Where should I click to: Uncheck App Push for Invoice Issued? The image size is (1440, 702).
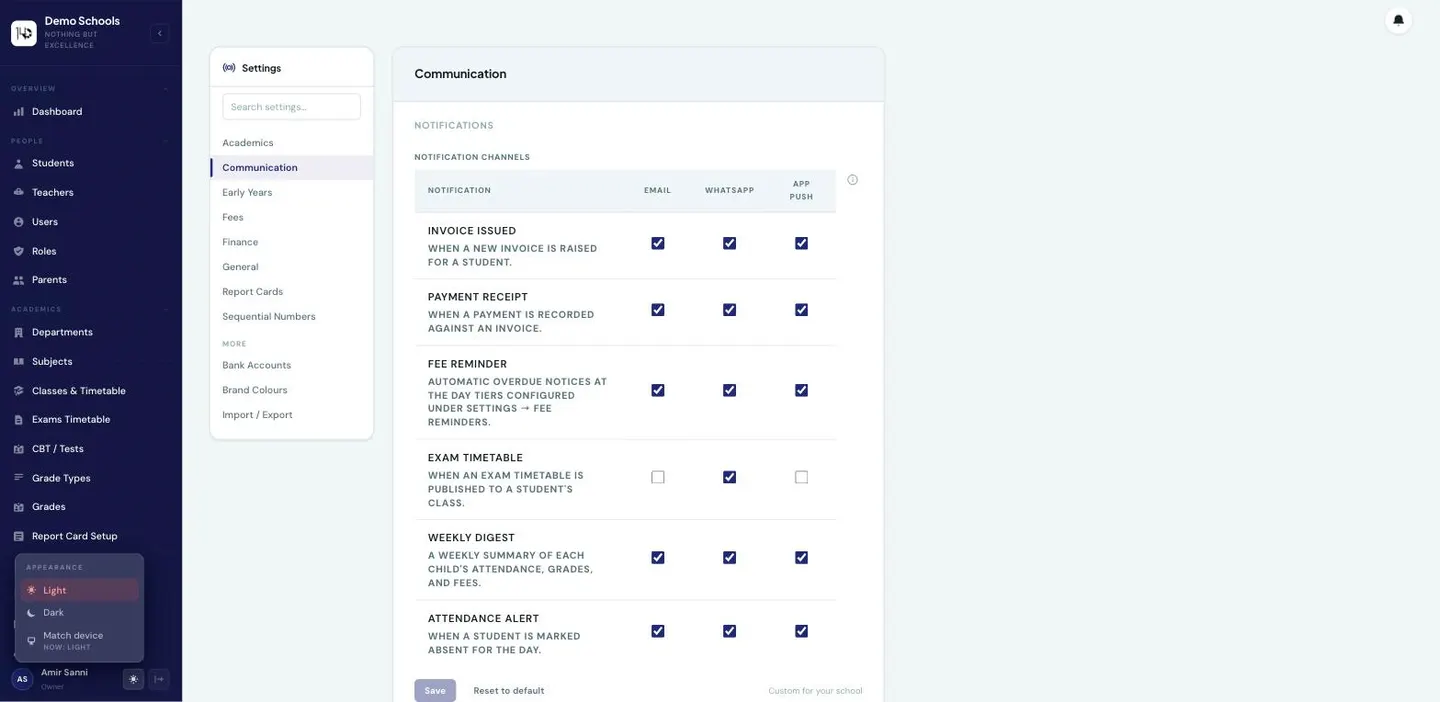(802, 243)
